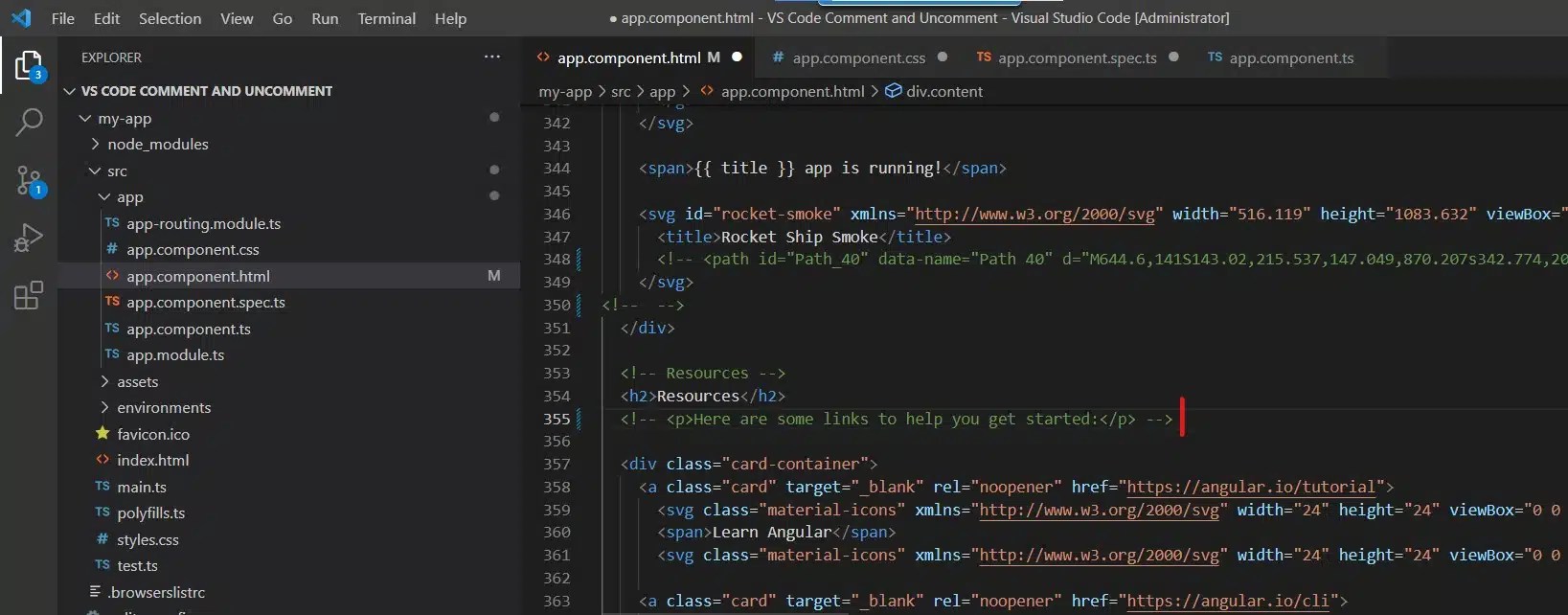Click div.content breadcrumb segment
The image size is (1568, 615).
[x=944, y=91]
